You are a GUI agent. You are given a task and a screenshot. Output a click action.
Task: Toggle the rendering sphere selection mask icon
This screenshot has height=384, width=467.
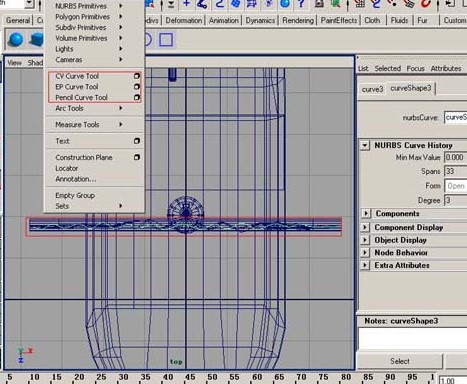point(285,4)
